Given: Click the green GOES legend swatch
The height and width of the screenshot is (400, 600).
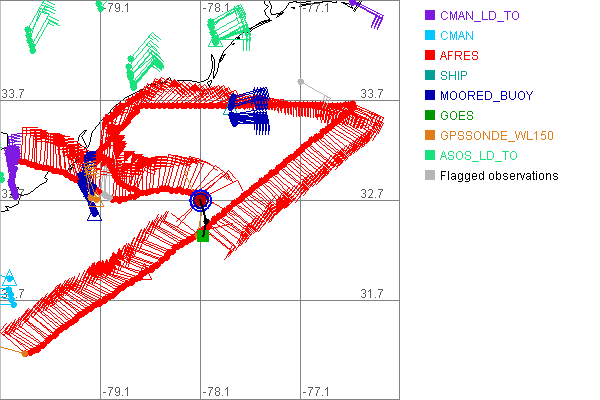Looking at the screenshot, I should click(430, 116).
